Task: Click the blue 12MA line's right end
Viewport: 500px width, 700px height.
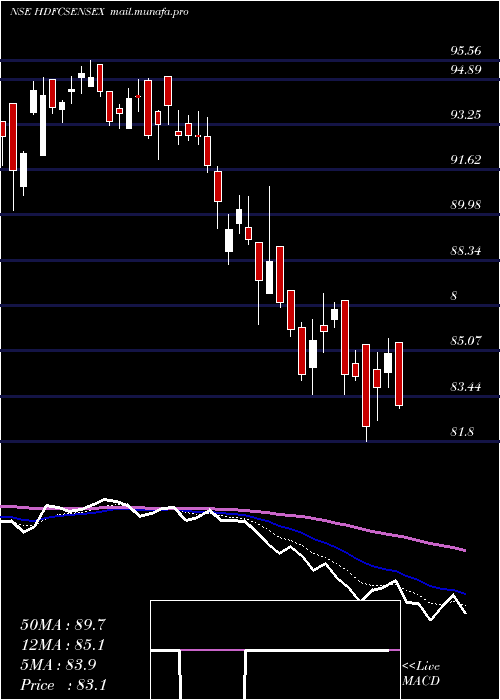Action: click(x=465, y=594)
